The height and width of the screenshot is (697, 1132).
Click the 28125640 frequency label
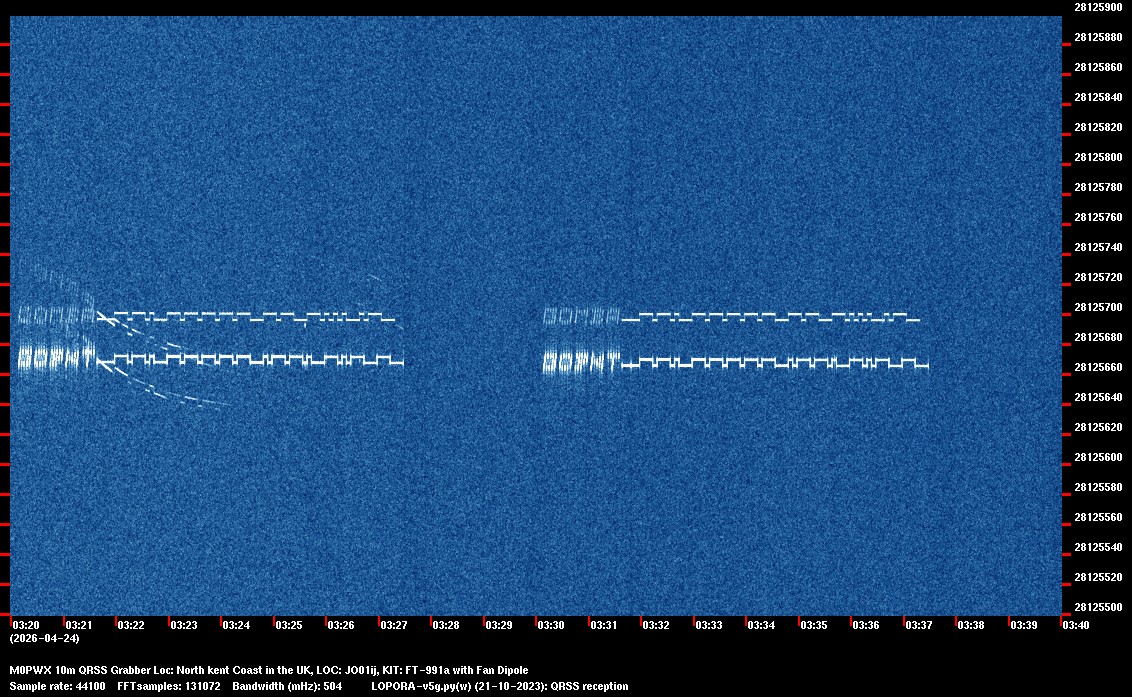(1098, 397)
